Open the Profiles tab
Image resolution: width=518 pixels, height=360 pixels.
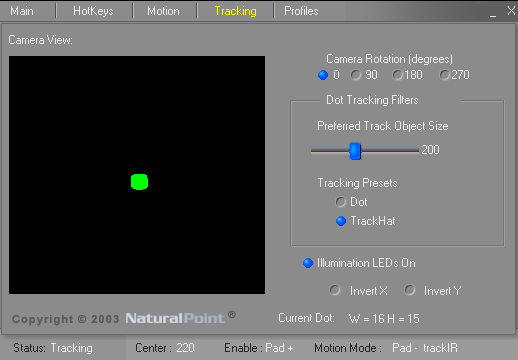click(x=301, y=11)
